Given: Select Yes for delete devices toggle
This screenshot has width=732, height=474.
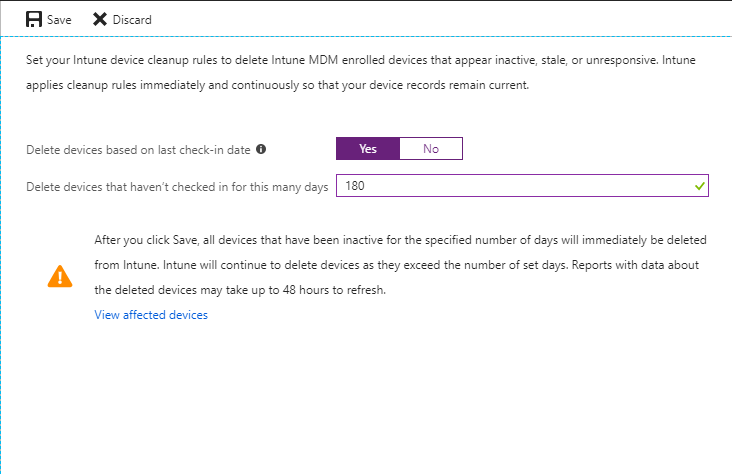Looking at the screenshot, I should tap(367, 149).
